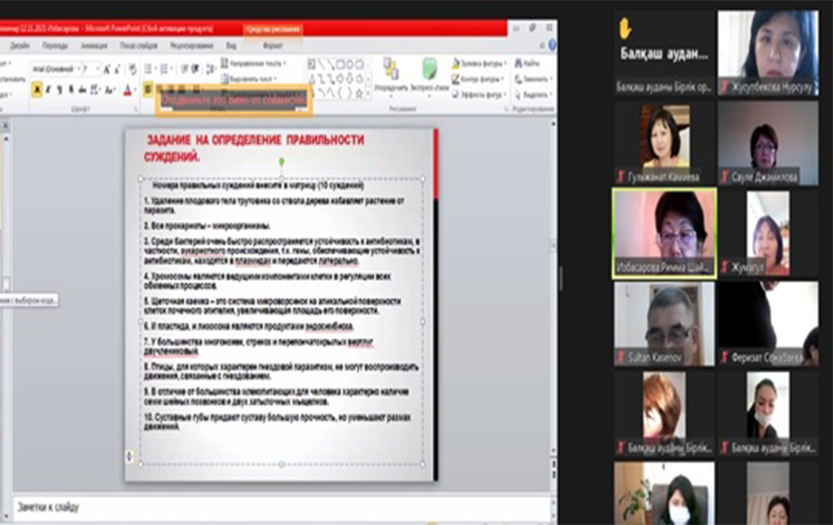Open the Design (Дизайн) ribbon tab
The image size is (833, 525).
19,46
